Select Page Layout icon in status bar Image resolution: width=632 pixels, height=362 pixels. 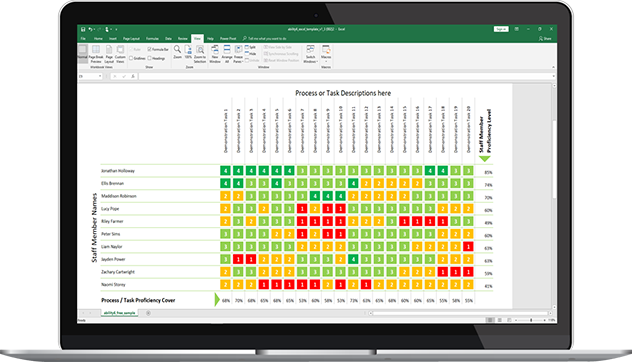click(x=500, y=320)
